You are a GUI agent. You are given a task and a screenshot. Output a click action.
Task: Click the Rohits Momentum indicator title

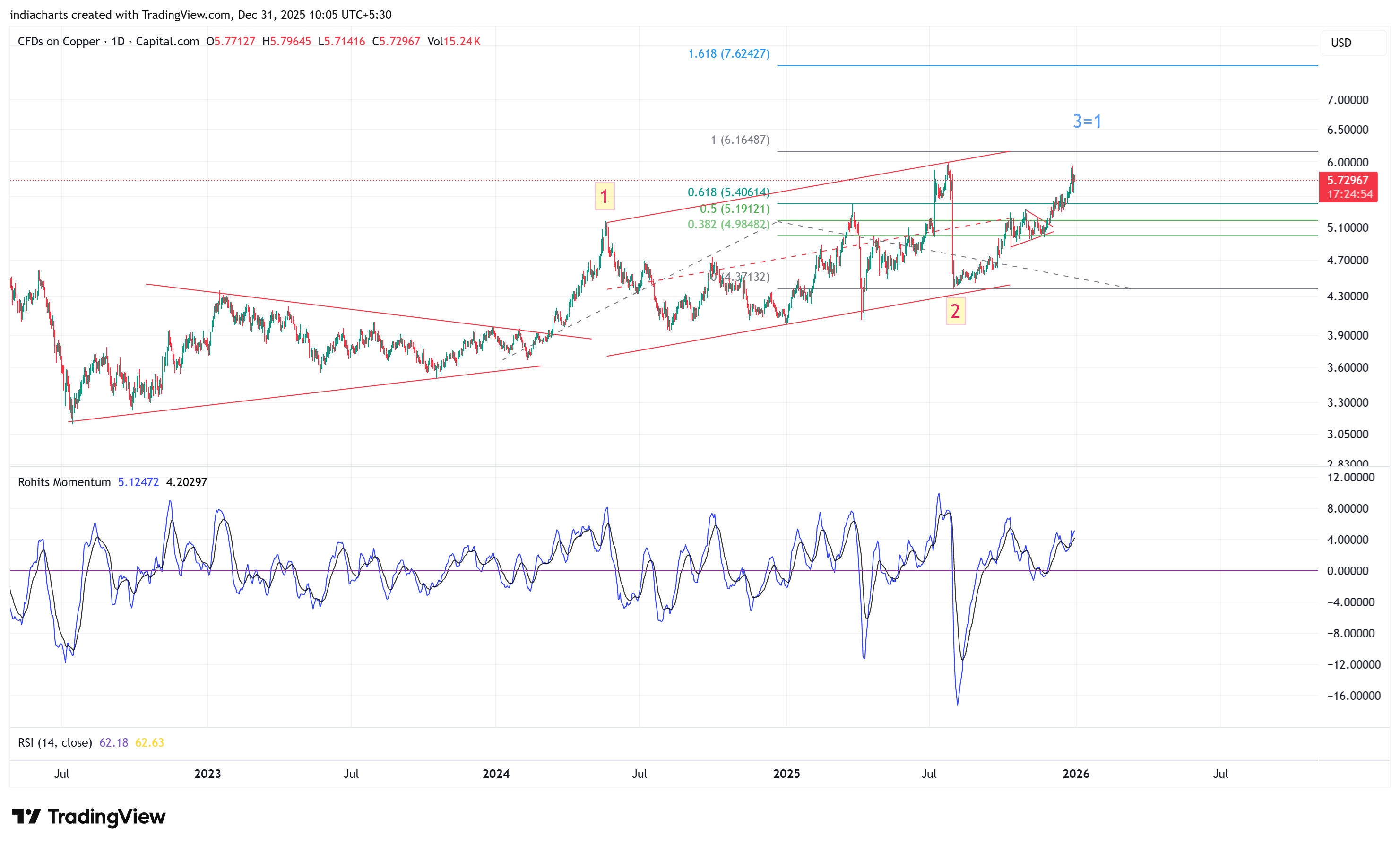(x=64, y=482)
